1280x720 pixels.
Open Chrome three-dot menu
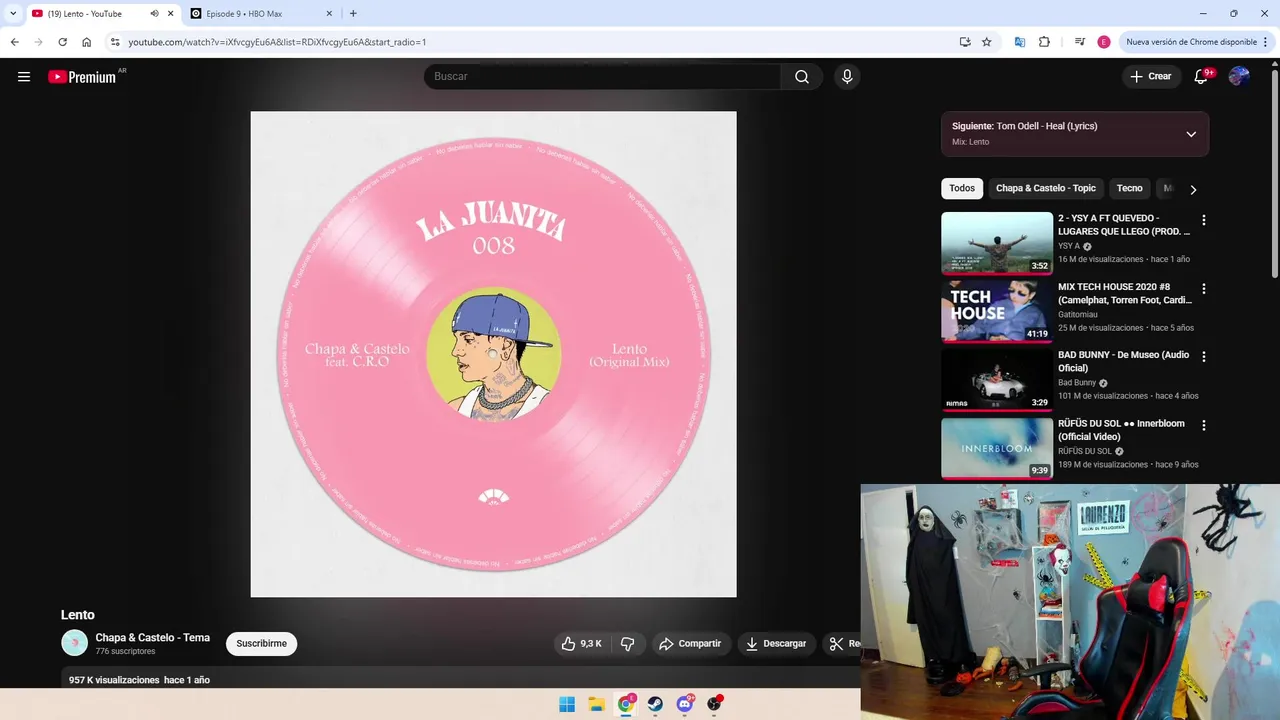[x=1266, y=42]
